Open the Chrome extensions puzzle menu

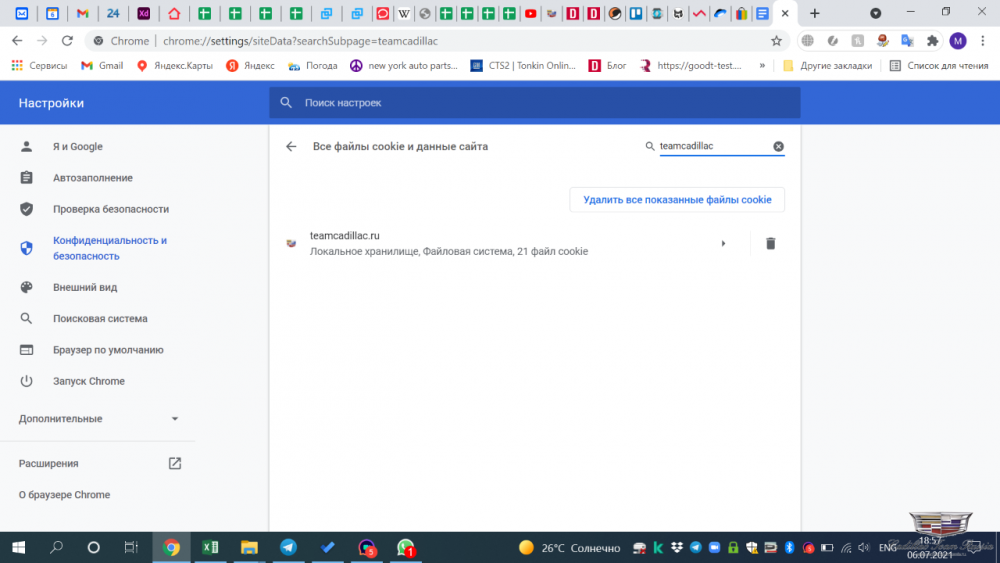[932, 41]
